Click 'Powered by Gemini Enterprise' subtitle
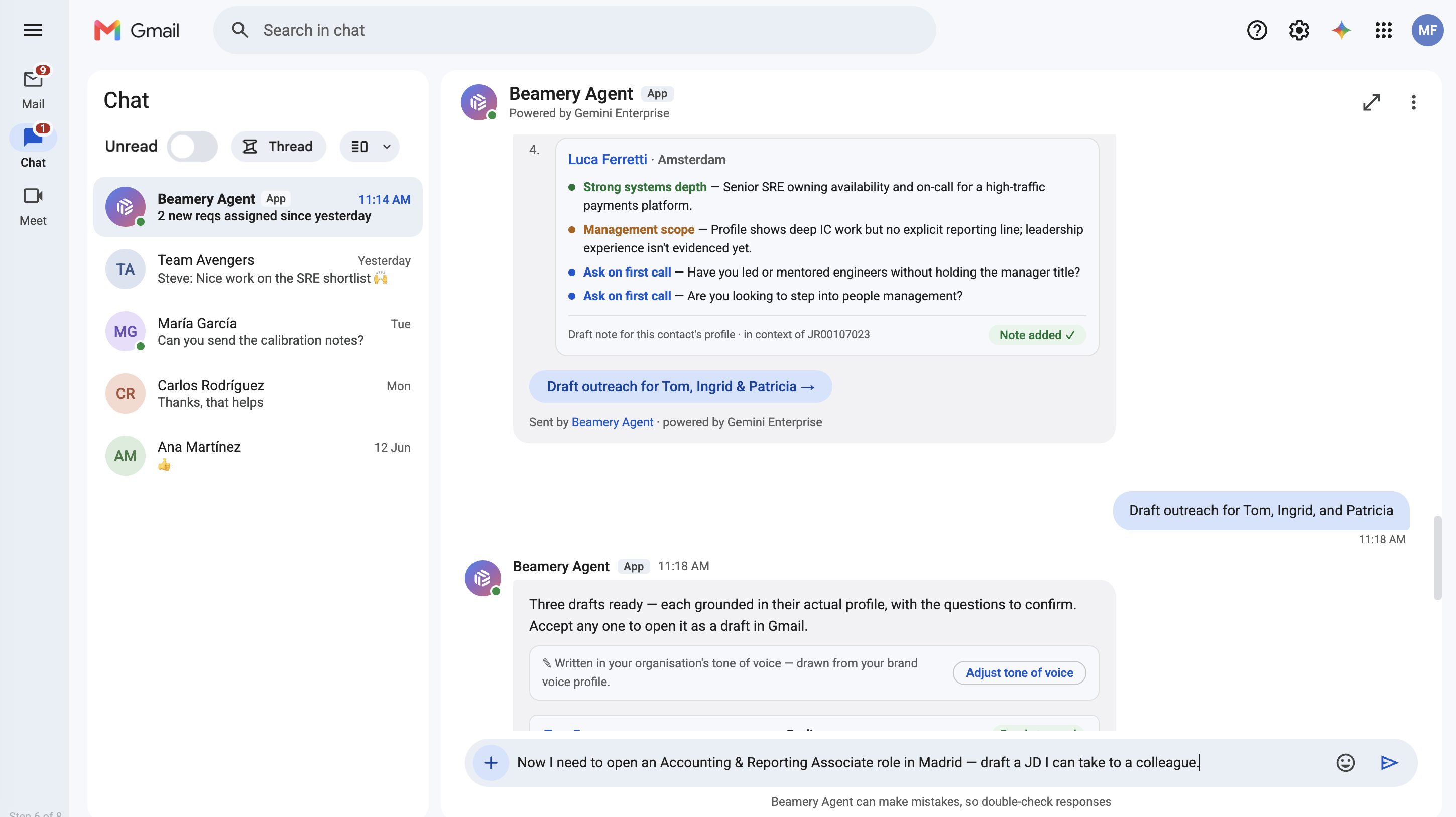The width and height of the screenshot is (1456, 817). tap(589, 113)
